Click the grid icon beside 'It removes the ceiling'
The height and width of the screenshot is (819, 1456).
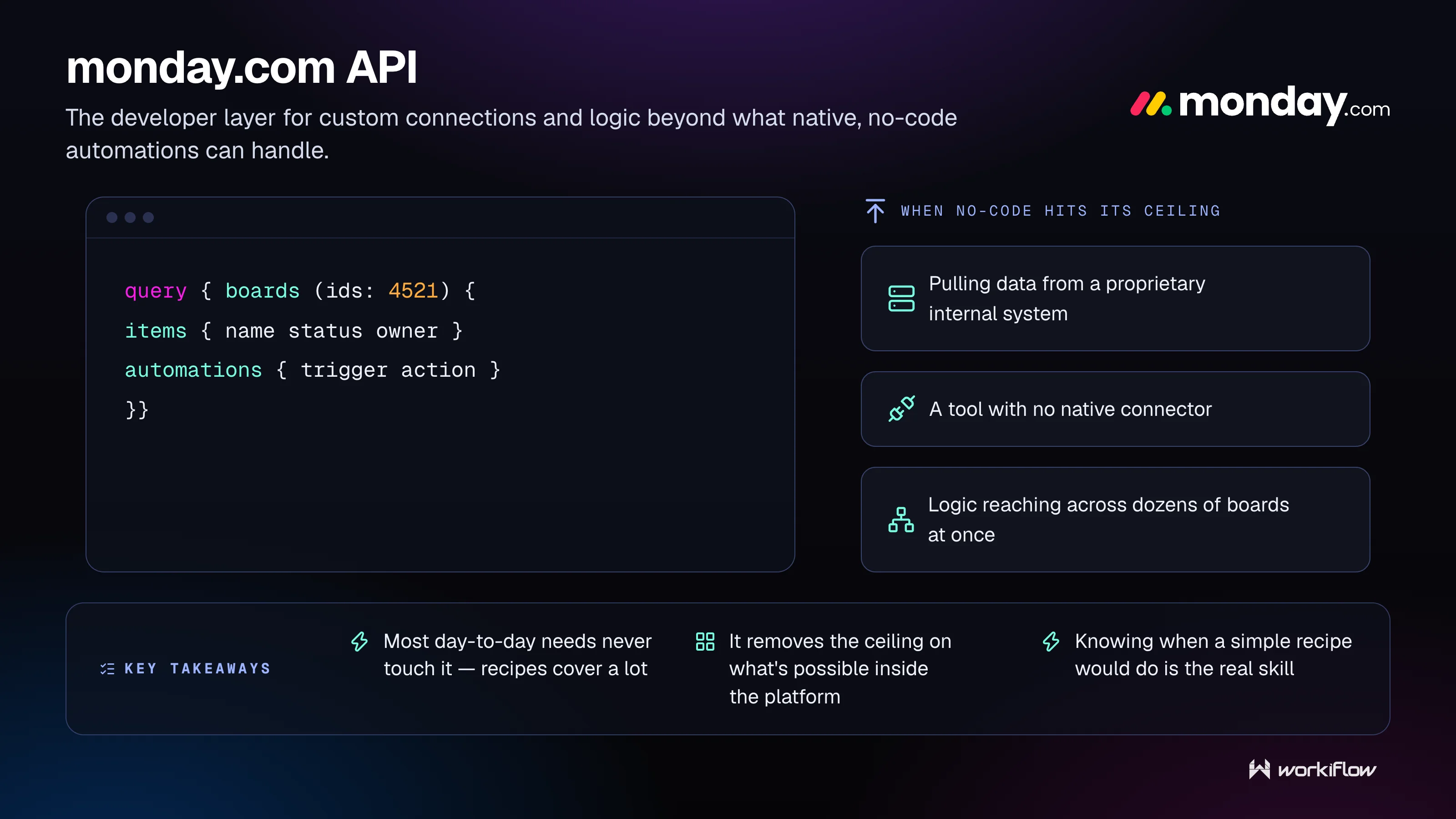point(705,642)
